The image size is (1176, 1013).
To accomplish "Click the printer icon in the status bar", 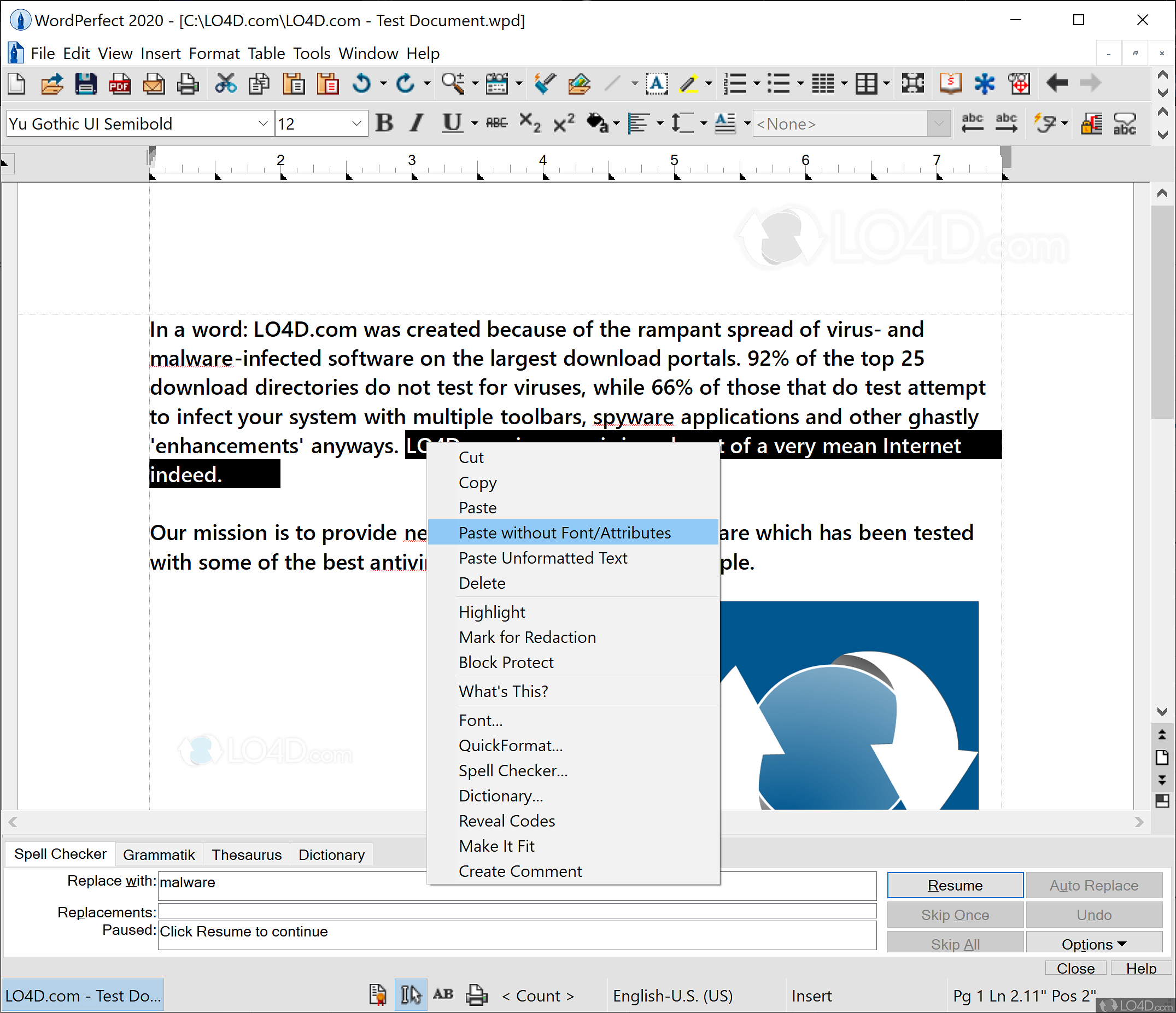I will click(476, 996).
